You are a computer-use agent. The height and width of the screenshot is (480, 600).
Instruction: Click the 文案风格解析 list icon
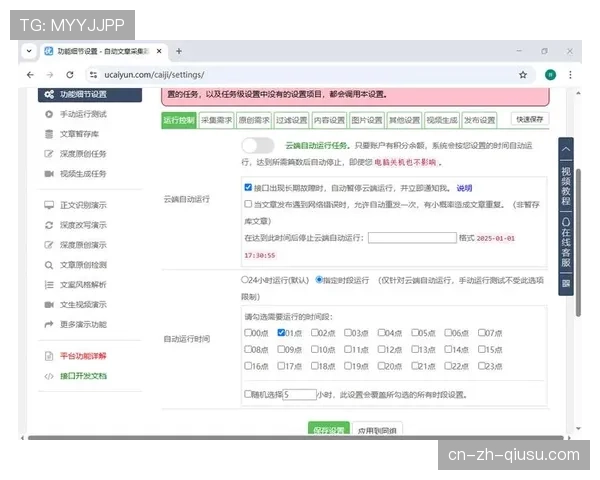(x=49, y=285)
